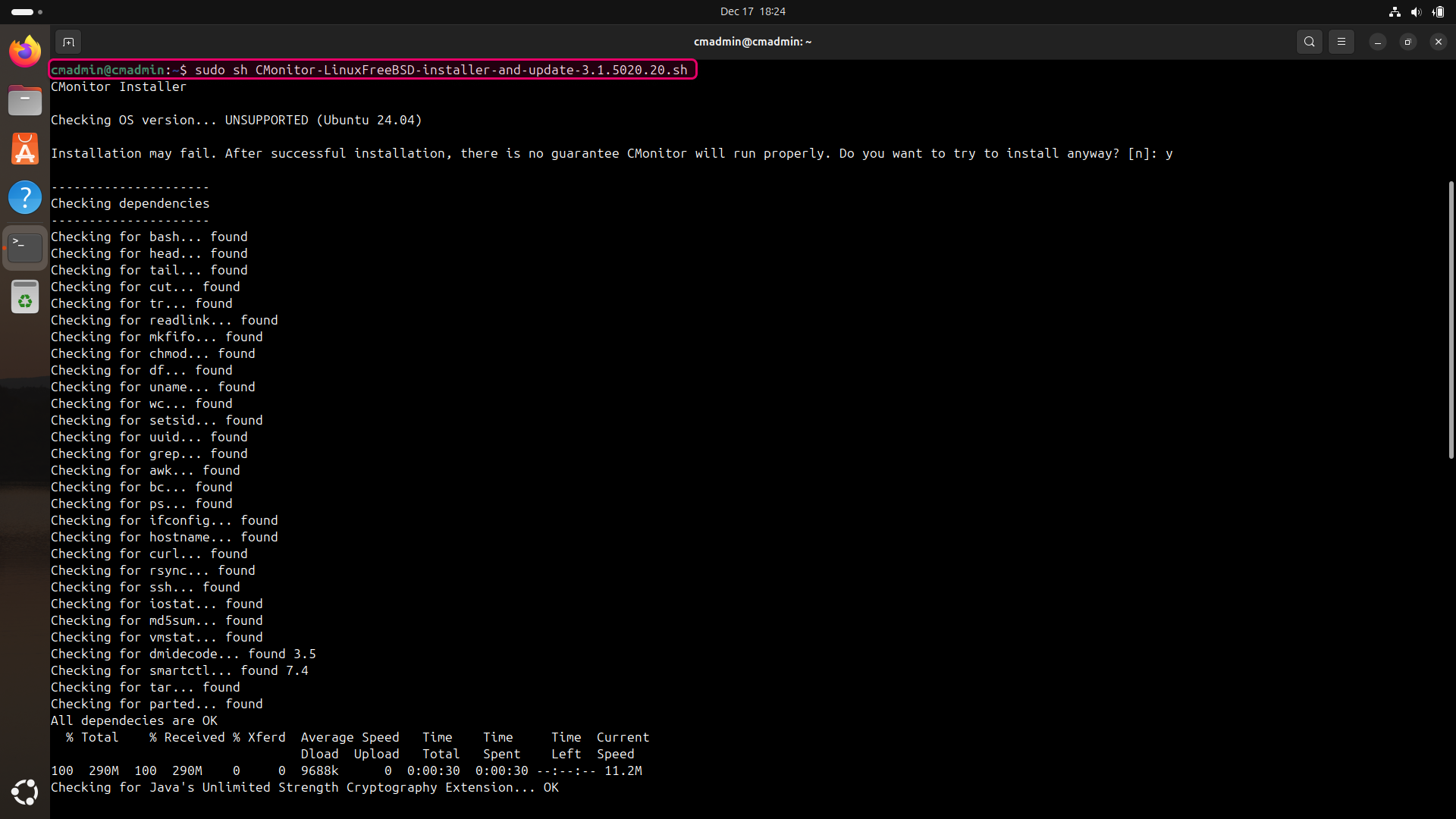Viewport: 1456px width, 819px height.
Task: Click the 'Checking for iostat' line
Action: coord(156,604)
